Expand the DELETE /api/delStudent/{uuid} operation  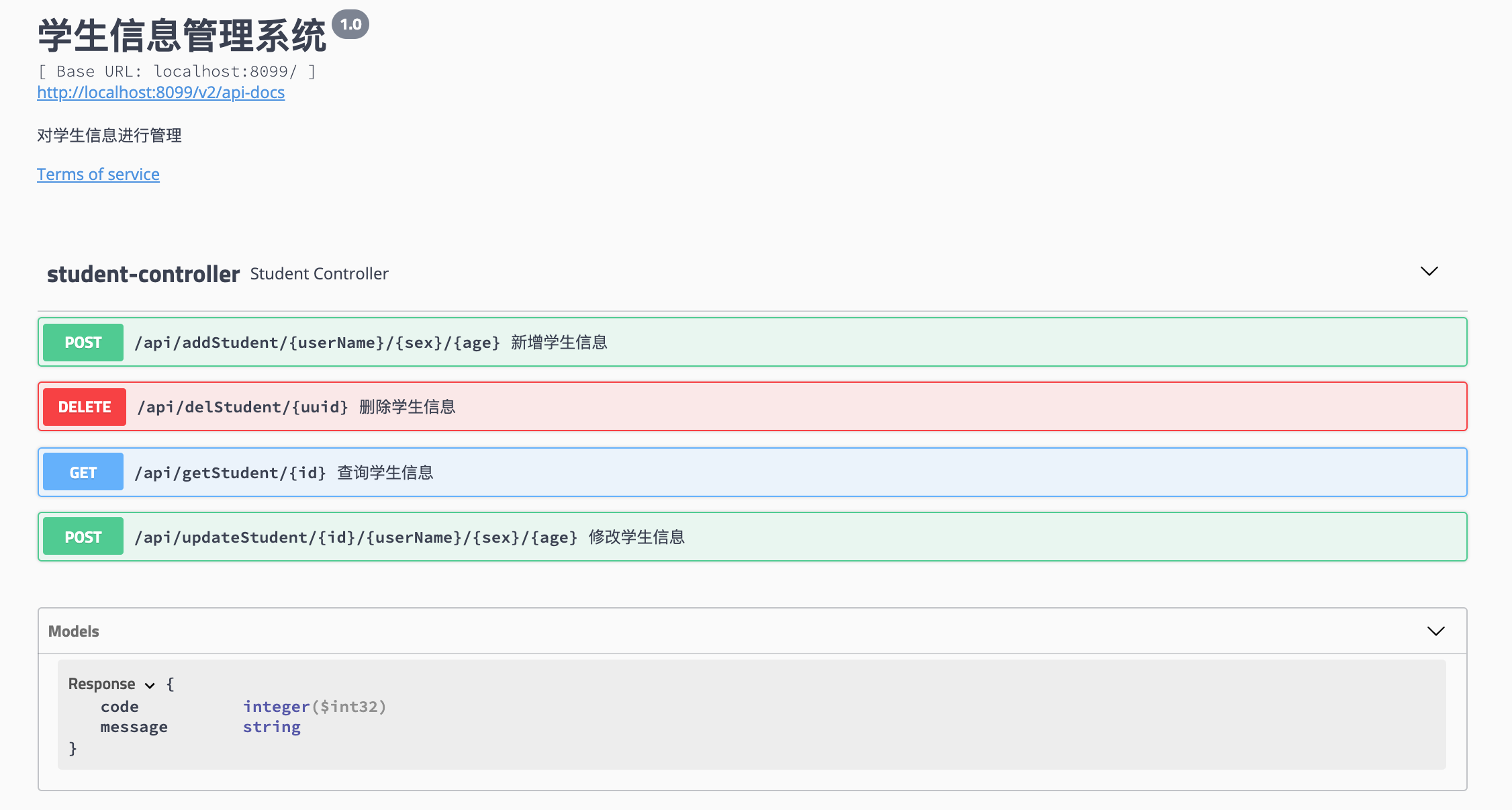752,406
